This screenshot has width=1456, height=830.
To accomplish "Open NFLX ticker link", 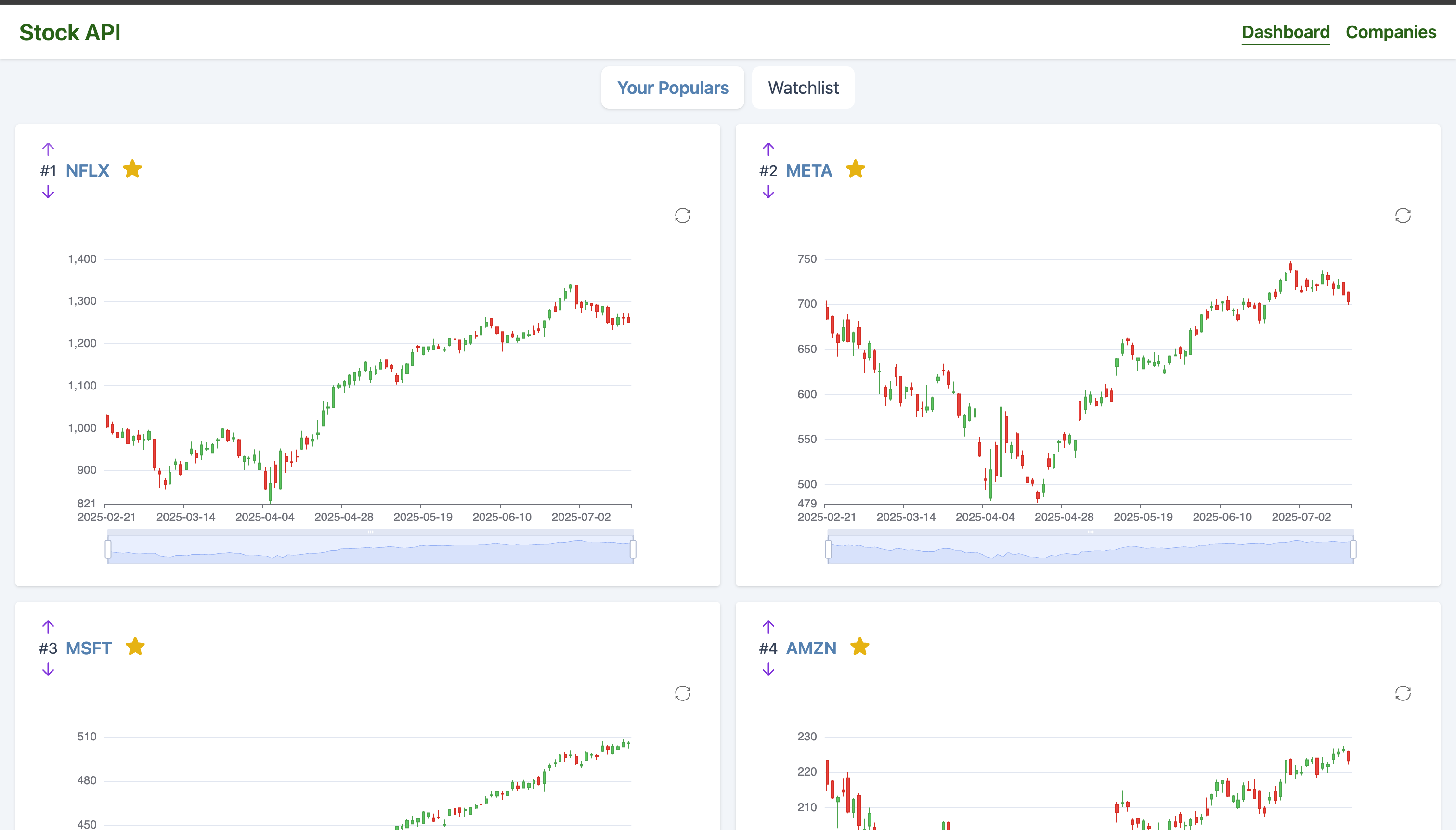I will coord(87,170).
